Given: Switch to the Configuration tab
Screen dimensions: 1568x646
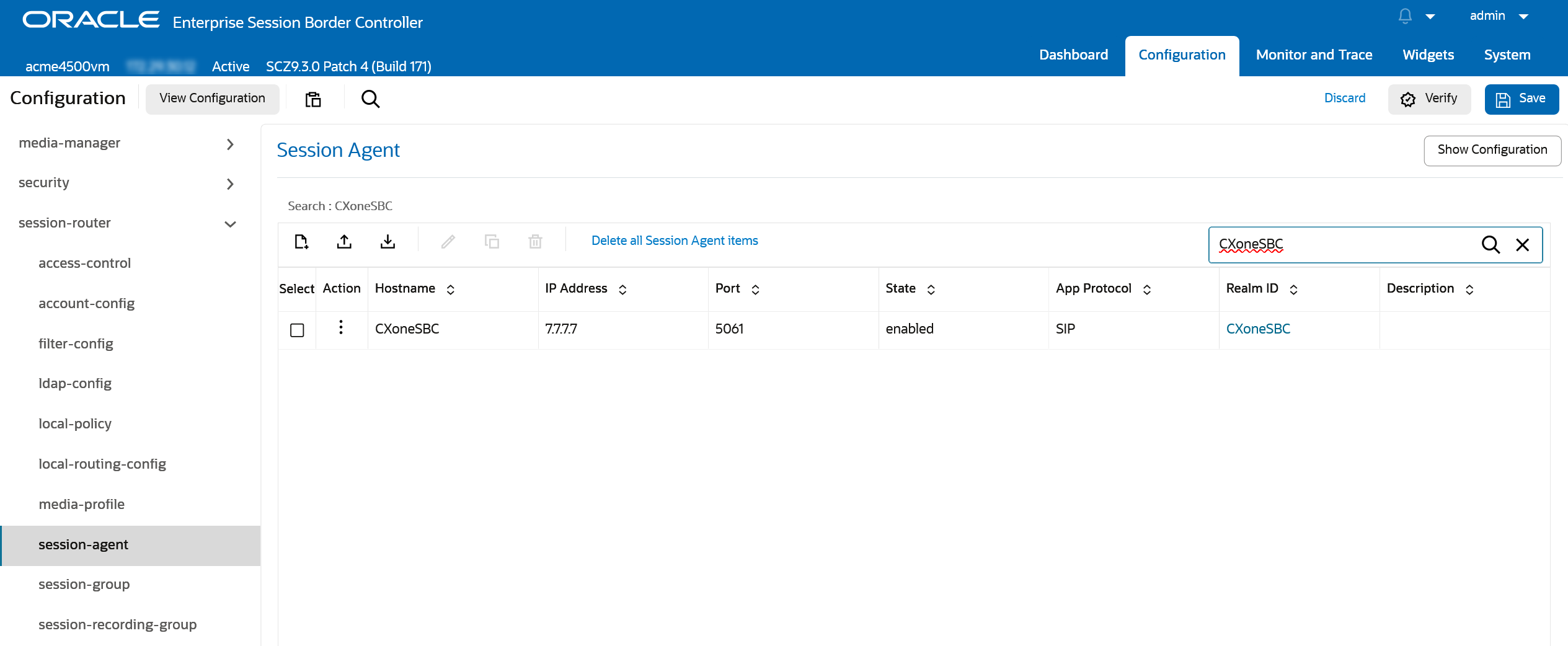Looking at the screenshot, I should click(1182, 55).
